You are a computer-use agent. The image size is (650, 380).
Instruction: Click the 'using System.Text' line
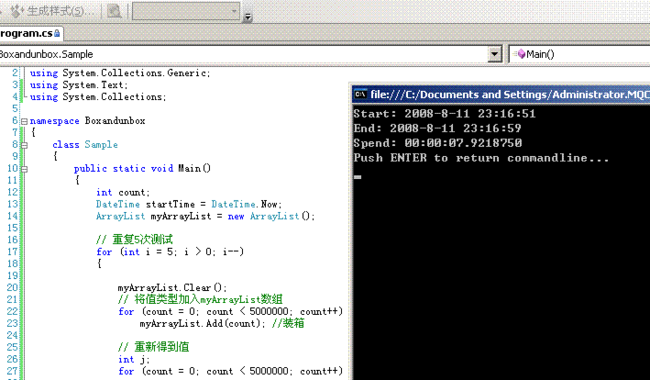[x=79, y=85]
